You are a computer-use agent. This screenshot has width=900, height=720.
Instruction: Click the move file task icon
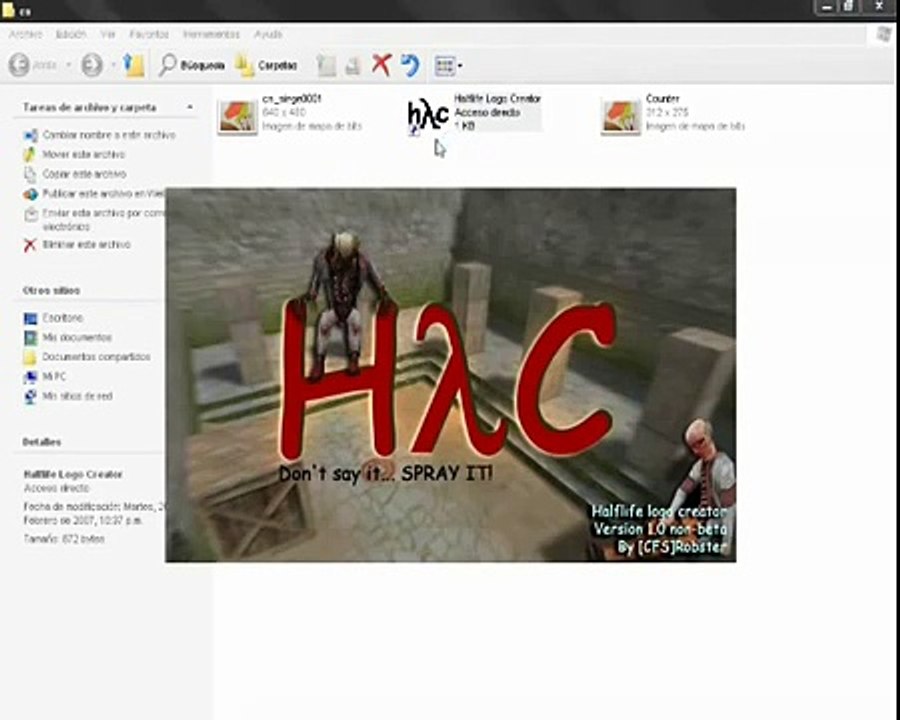(30, 154)
